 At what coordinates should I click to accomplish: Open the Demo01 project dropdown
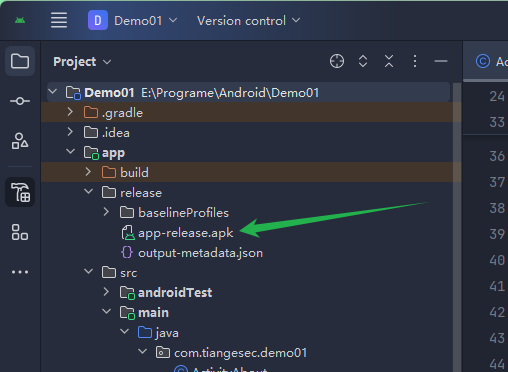tap(133, 21)
